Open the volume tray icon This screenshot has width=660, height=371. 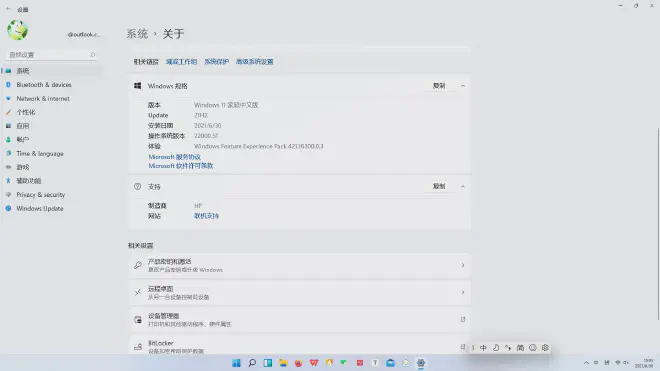pyautogui.click(x=626, y=363)
